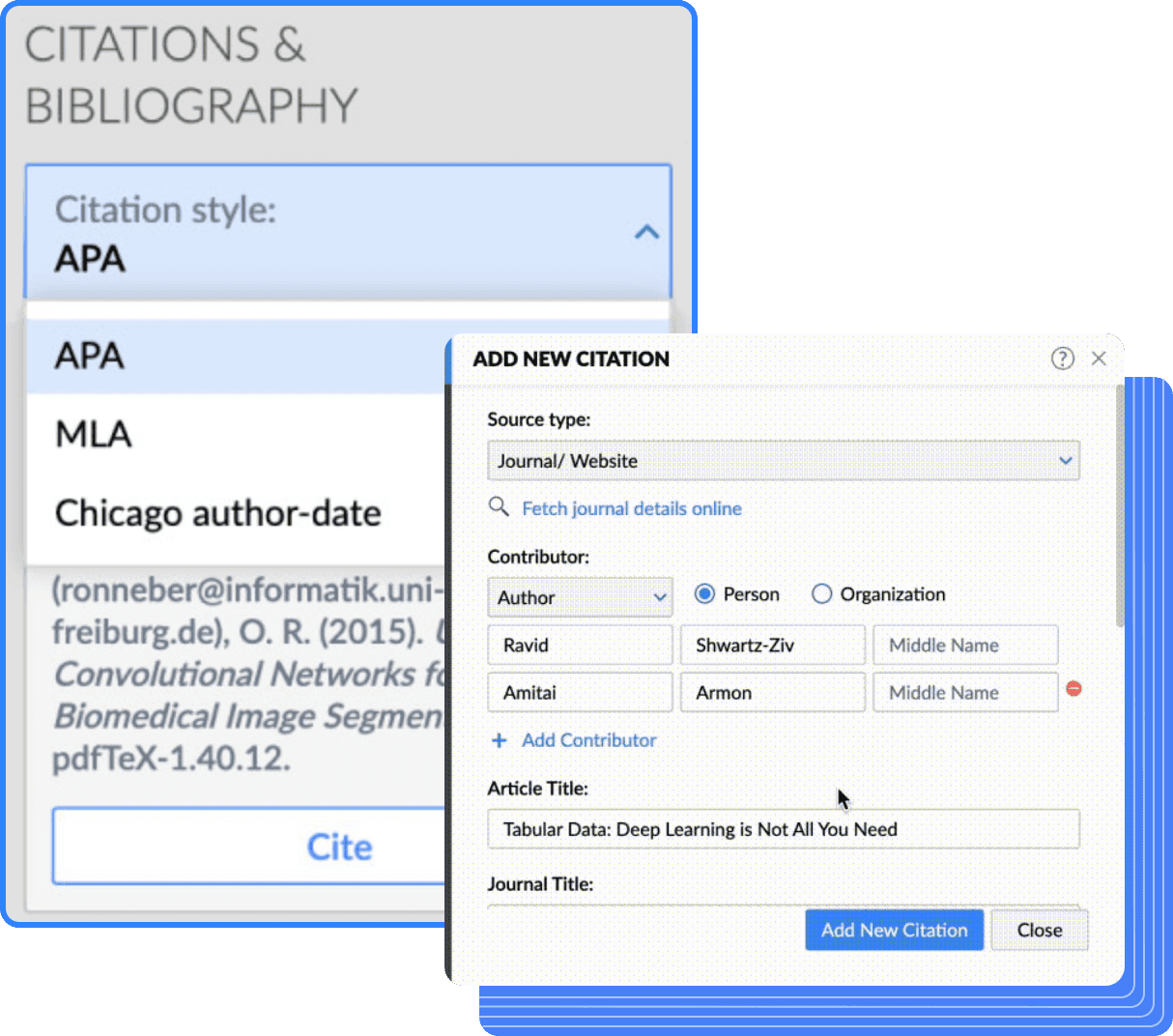Viewport: 1173px width, 1036px height.
Task: Click the dialog's vertical scrollbar
Action: (1120, 503)
